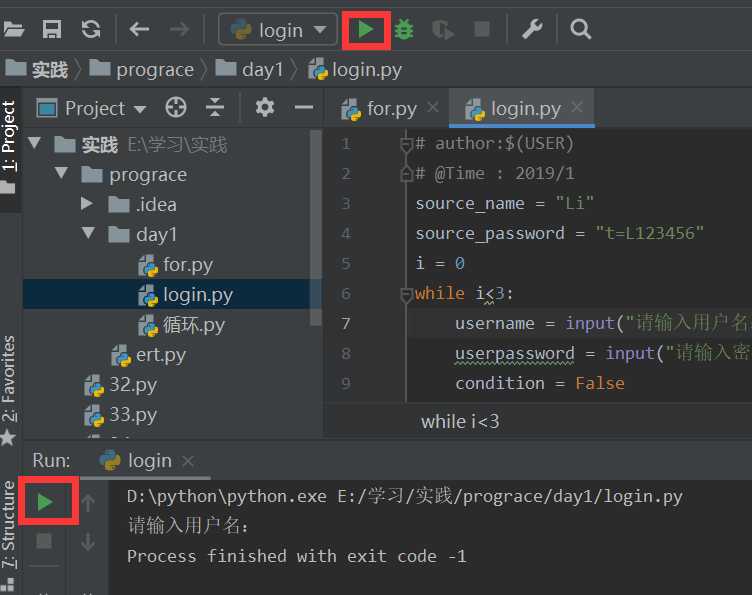Viewport: 752px width, 595px height.
Task: Select 32.py in the project tree
Action: [120, 385]
